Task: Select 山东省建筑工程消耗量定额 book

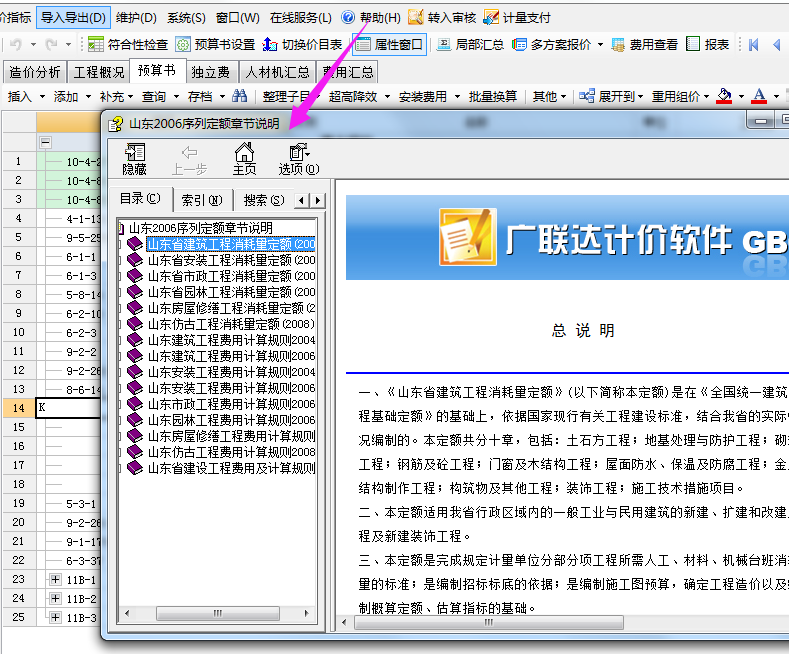Action: tap(231, 244)
